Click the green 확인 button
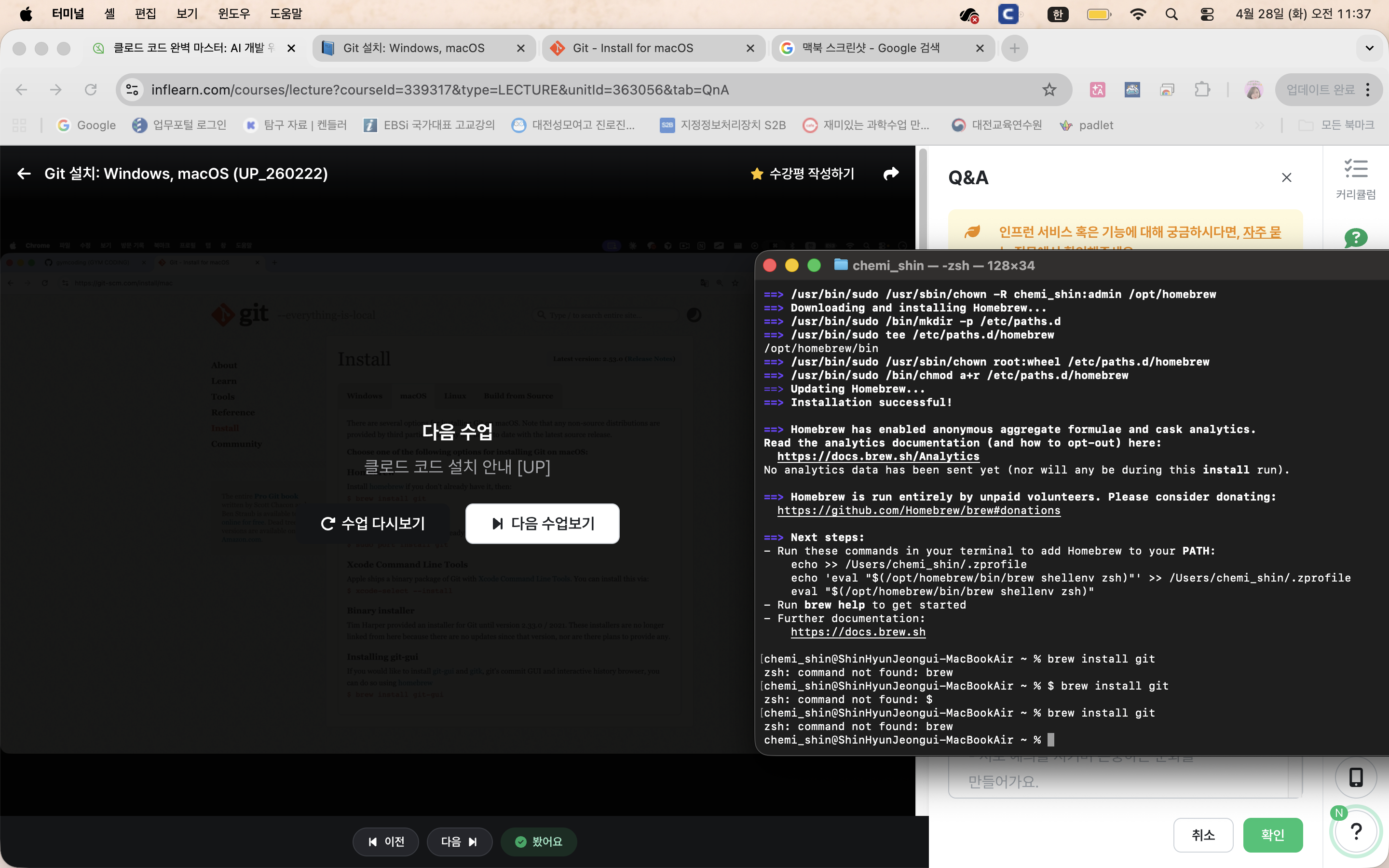The height and width of the screenshot is (868, 1389). click(1272, 835)
